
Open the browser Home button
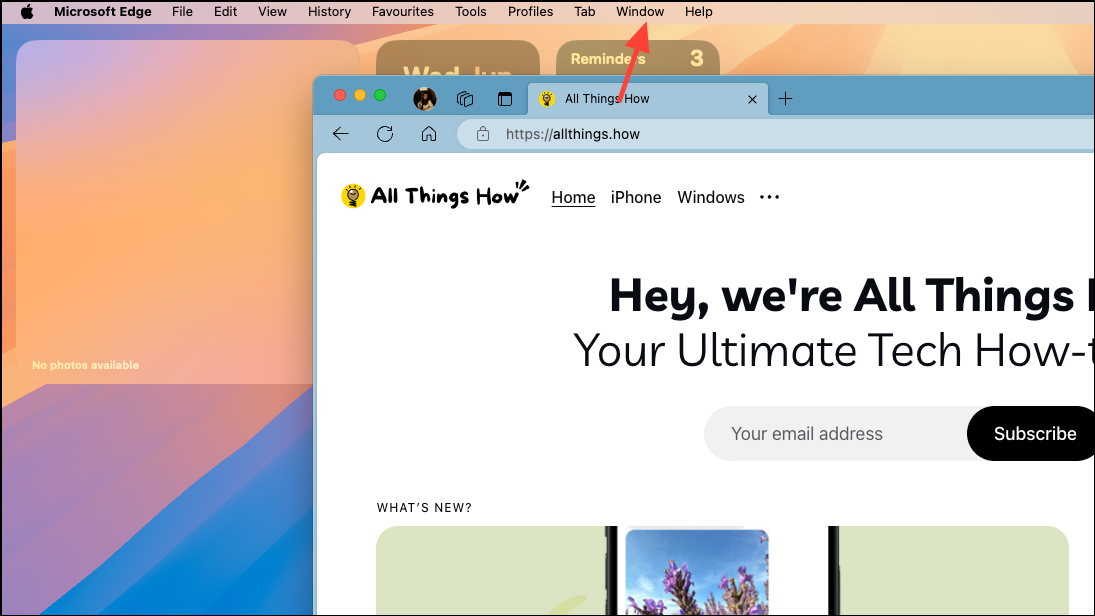click(x=428, y=133)
